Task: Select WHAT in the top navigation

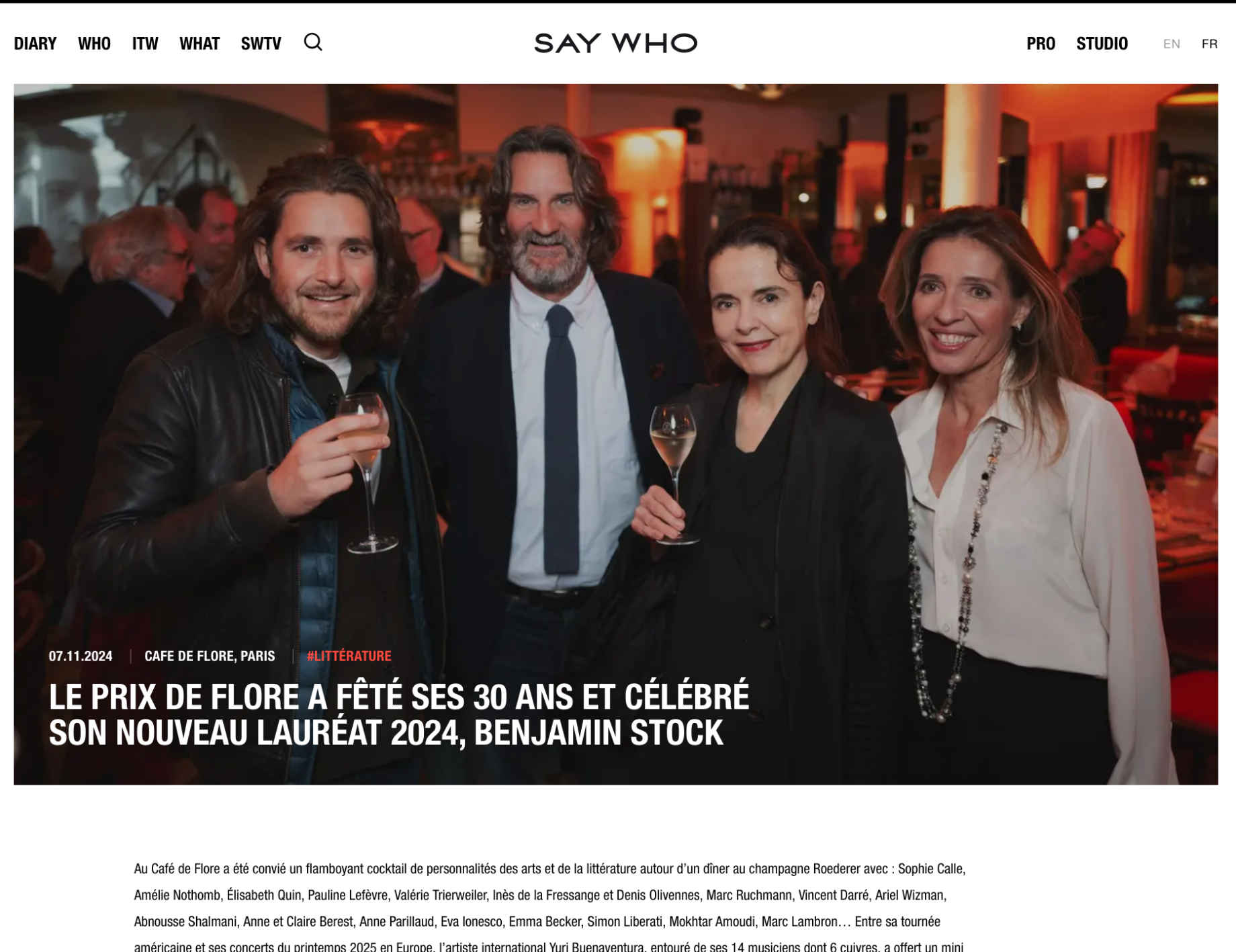Action: 200,44
